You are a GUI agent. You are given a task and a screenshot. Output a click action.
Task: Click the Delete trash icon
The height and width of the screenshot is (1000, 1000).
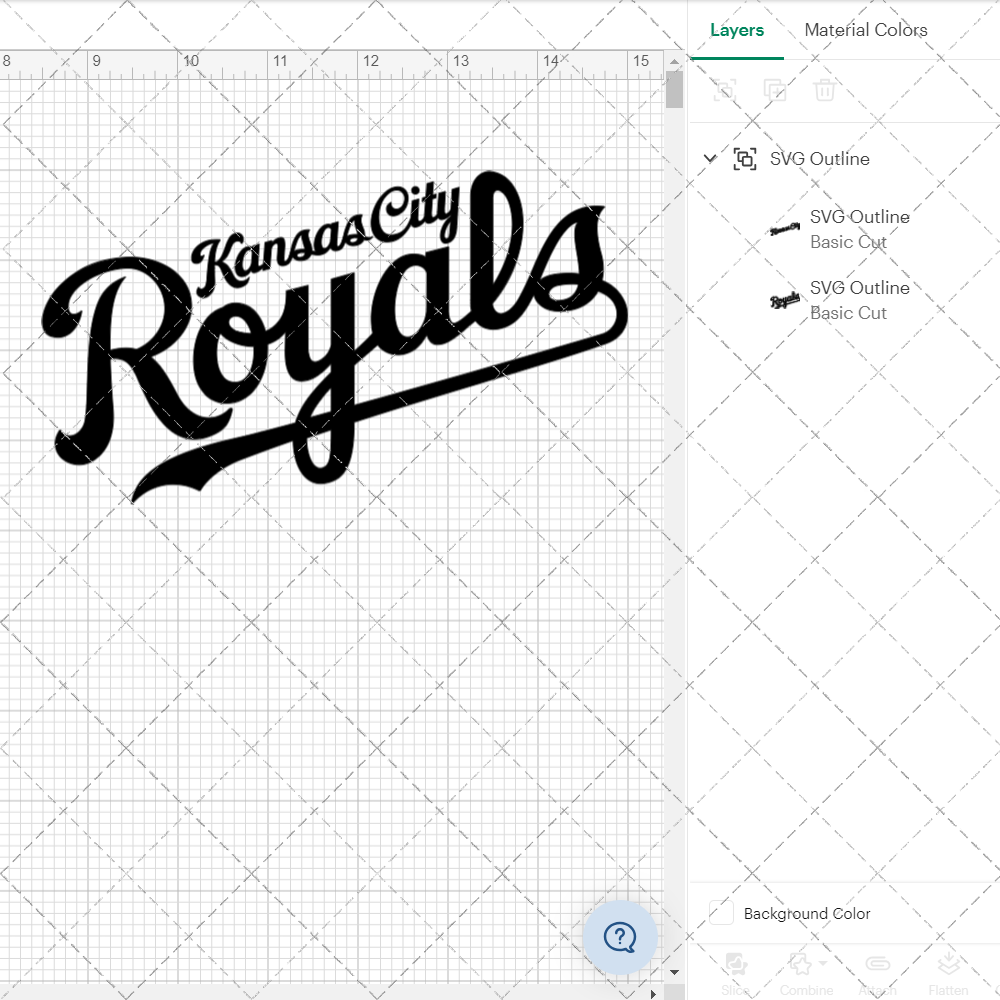pos(824,90)
